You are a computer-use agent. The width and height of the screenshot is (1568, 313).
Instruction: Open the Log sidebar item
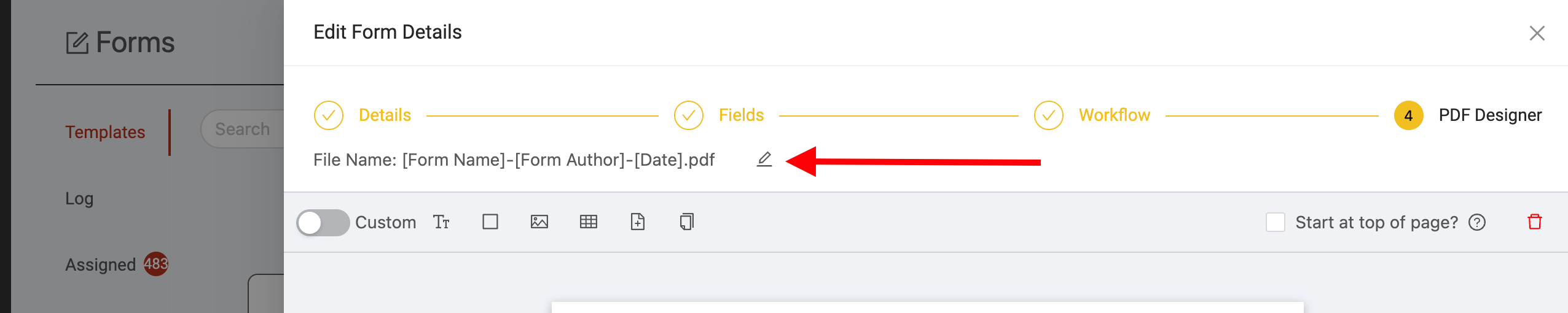click(79, 198)
